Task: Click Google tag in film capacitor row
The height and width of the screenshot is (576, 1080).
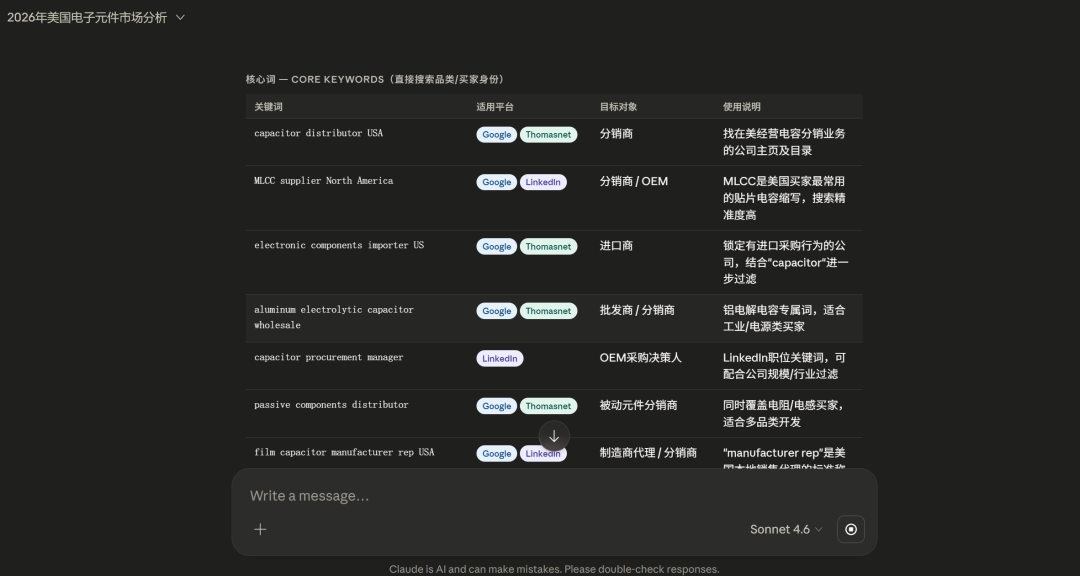Action: pos(497,454)
